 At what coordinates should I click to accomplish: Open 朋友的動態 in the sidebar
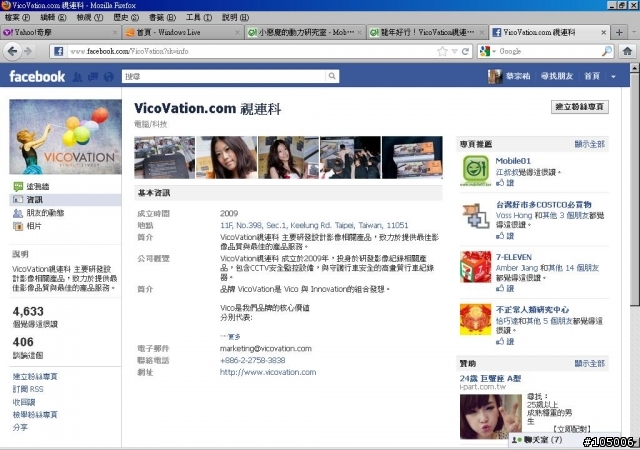point(65,213)
